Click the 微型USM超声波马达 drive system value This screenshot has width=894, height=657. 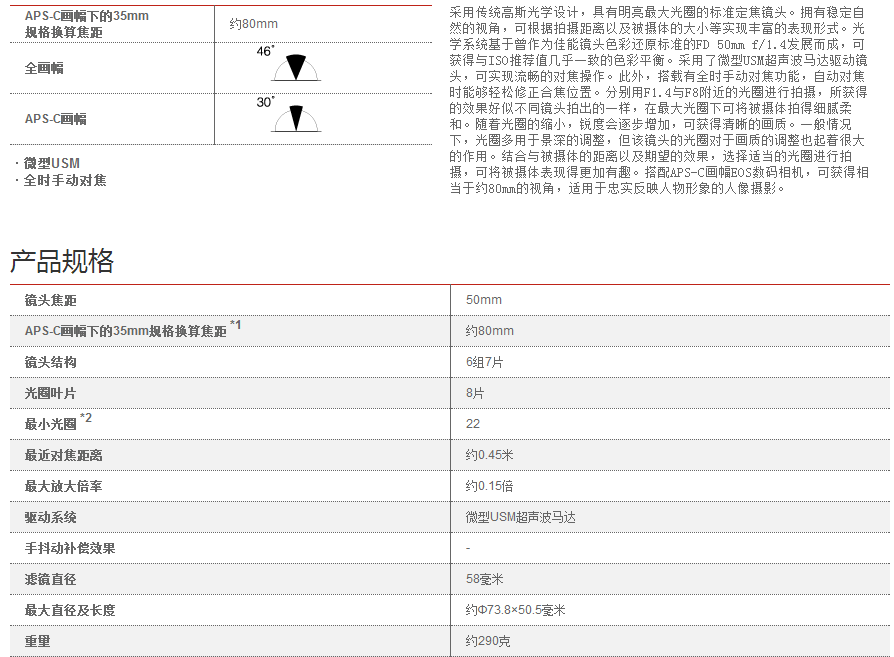pyautogui.click(x=521, y=517)
